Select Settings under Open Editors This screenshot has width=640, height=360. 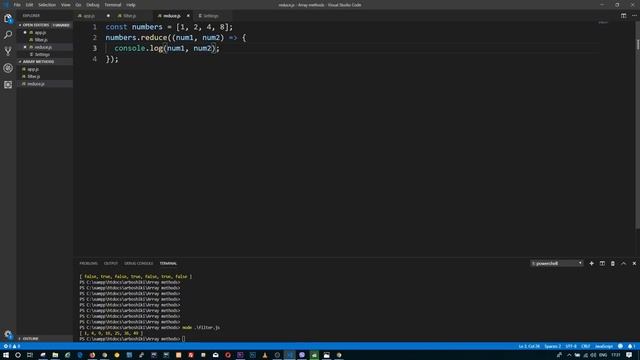click(45, 54)
